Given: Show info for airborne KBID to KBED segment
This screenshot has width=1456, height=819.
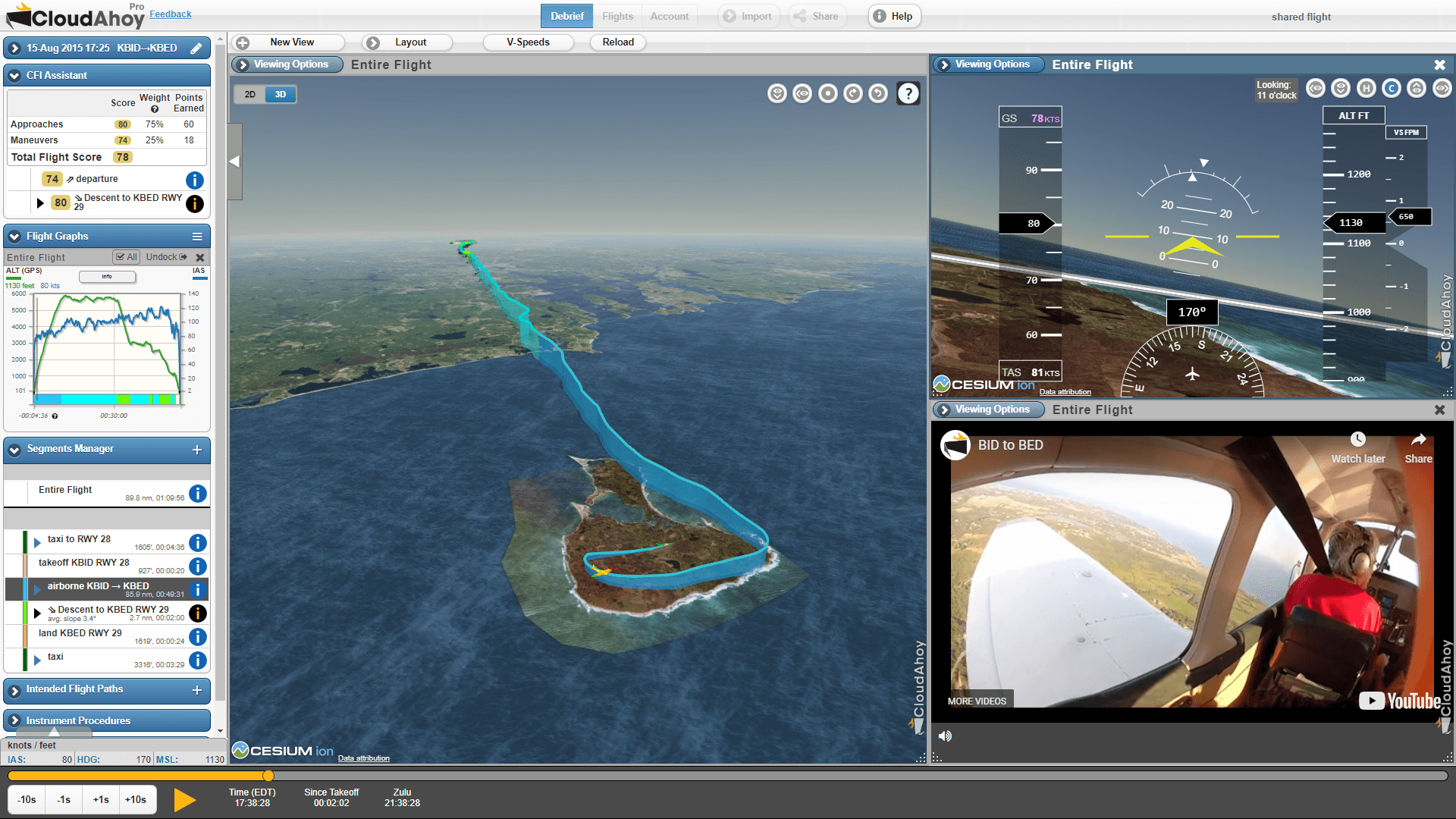Looking at the screenshot, I should click(x=198, y=590).
